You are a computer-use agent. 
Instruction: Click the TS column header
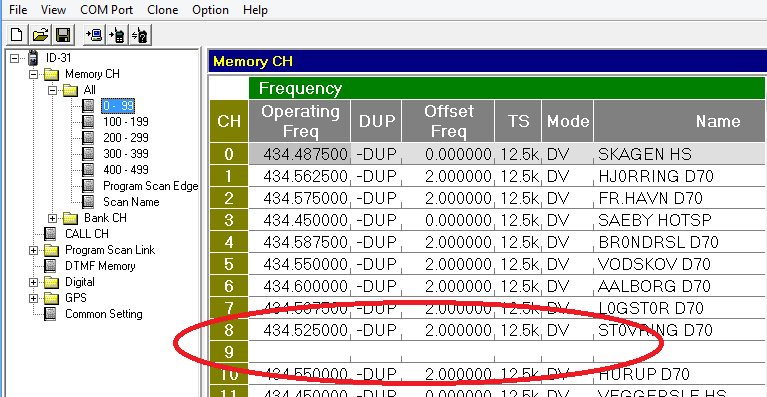click(x=518, y=121)
